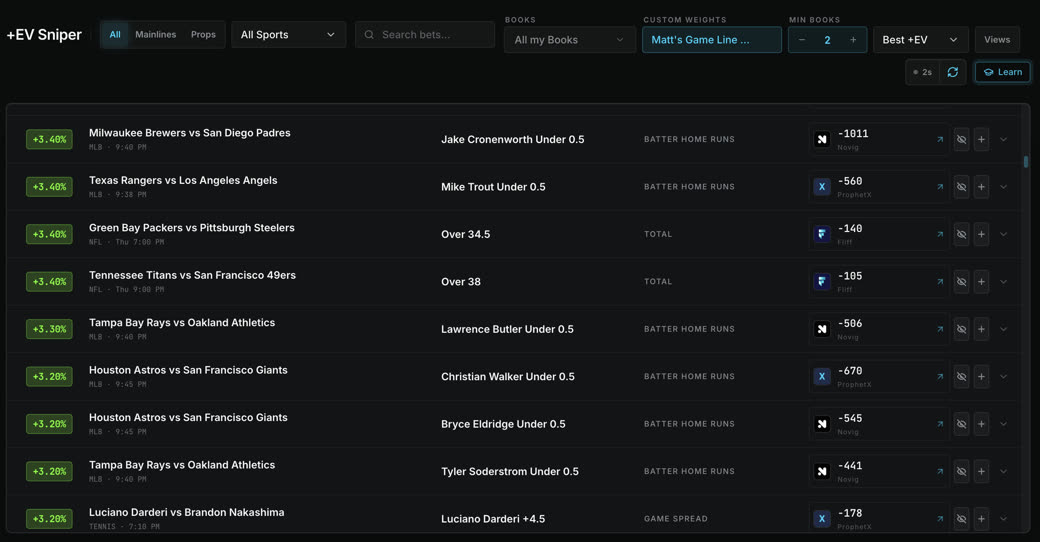Open external link for Christian Walker bet
Viewport: 1040px width, 542px height.
click(x=940, y=377)
